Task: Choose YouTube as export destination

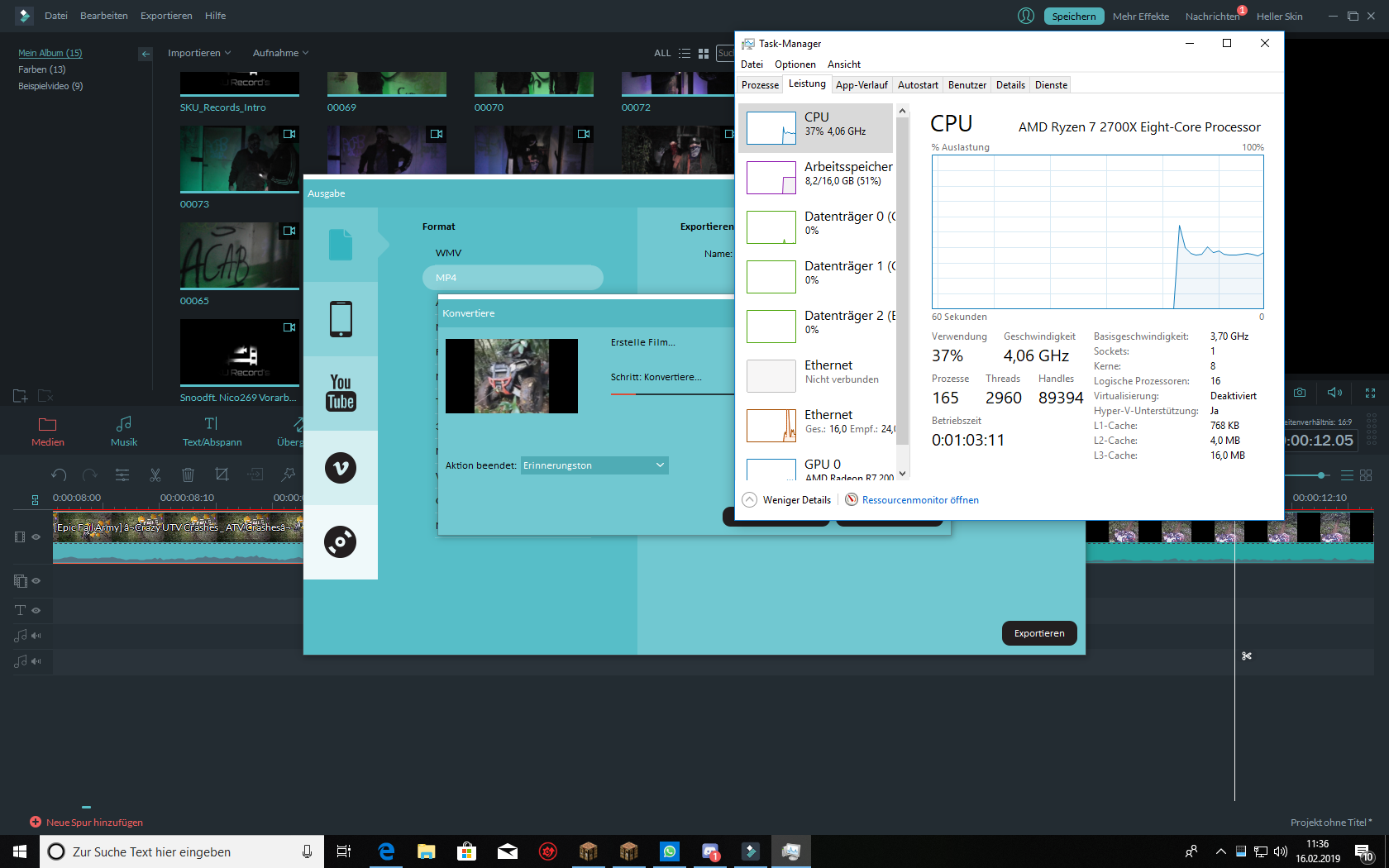Action: point(341,393)
